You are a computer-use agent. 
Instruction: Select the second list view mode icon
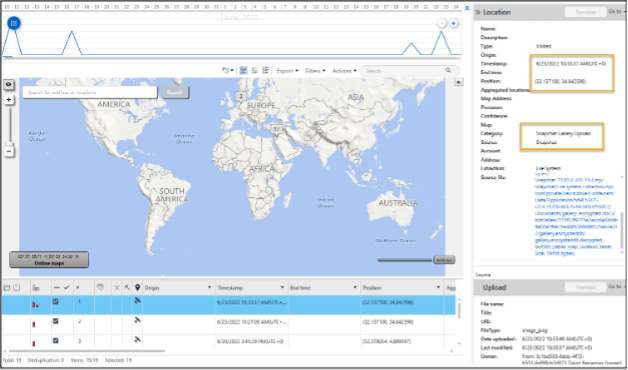(254, 71)
